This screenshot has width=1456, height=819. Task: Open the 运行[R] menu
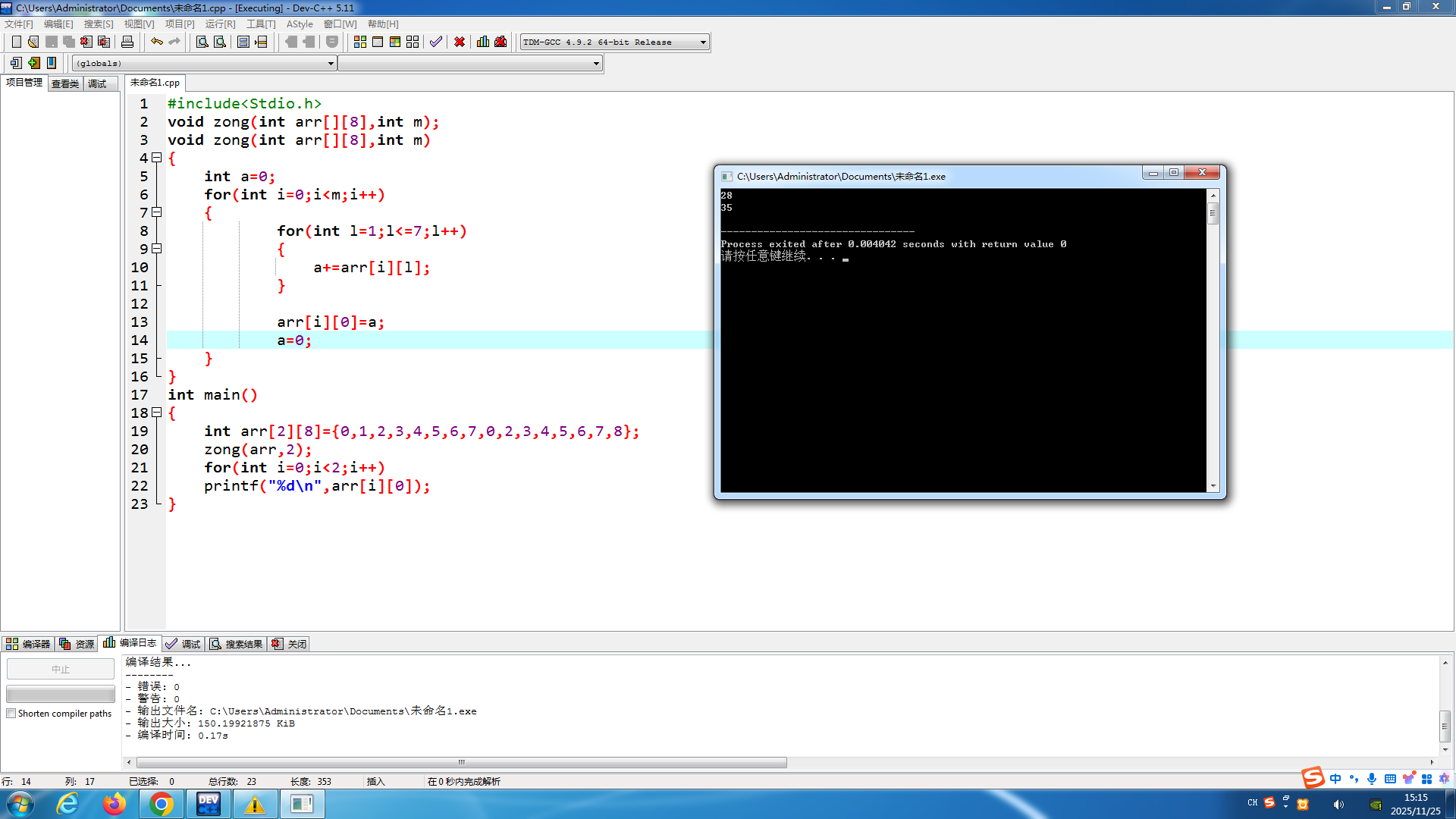[220, 24]
